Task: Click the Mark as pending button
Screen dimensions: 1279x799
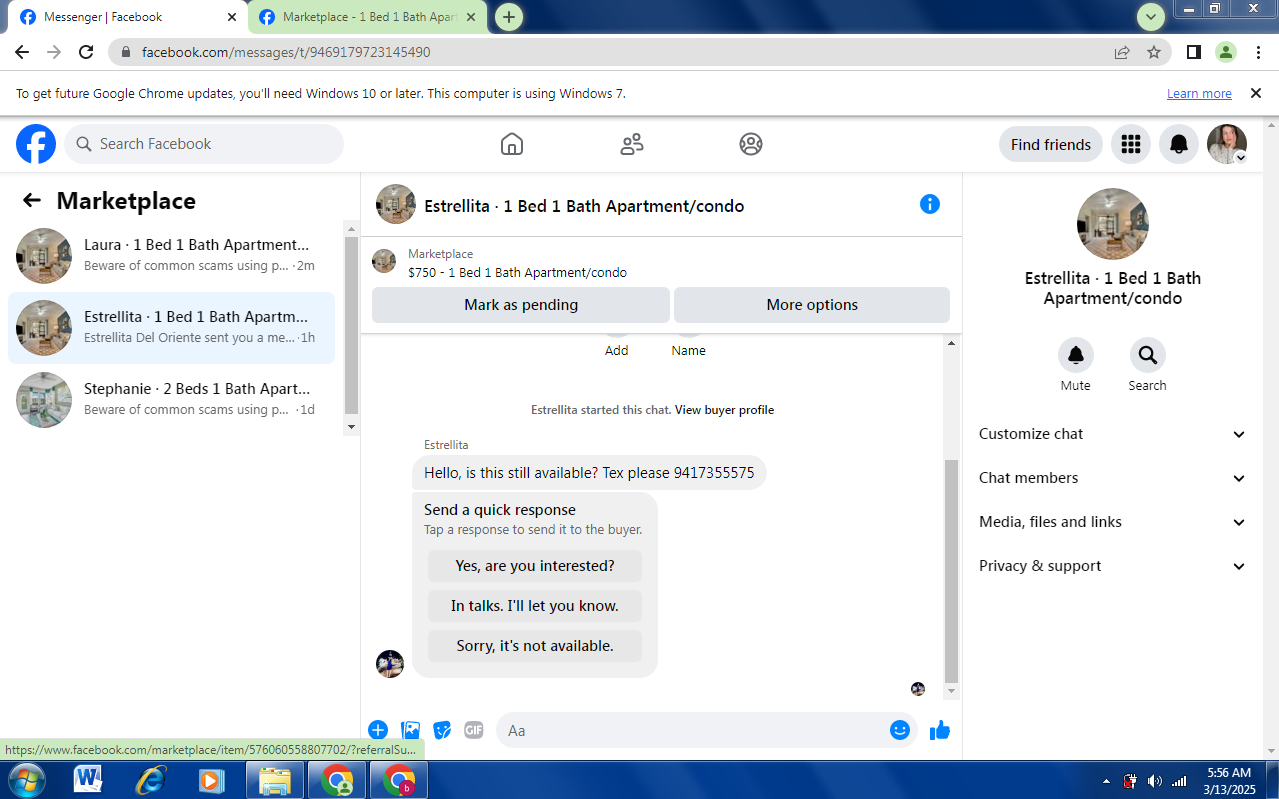Action: (x=521, y=305)
